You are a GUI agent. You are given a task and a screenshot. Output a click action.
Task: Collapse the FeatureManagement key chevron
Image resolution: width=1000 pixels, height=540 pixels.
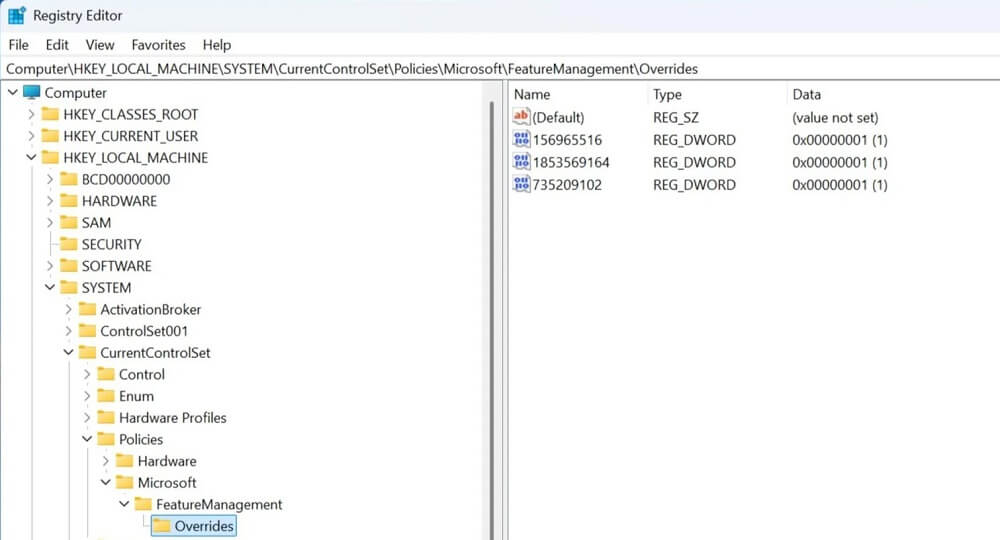[124, 504]
